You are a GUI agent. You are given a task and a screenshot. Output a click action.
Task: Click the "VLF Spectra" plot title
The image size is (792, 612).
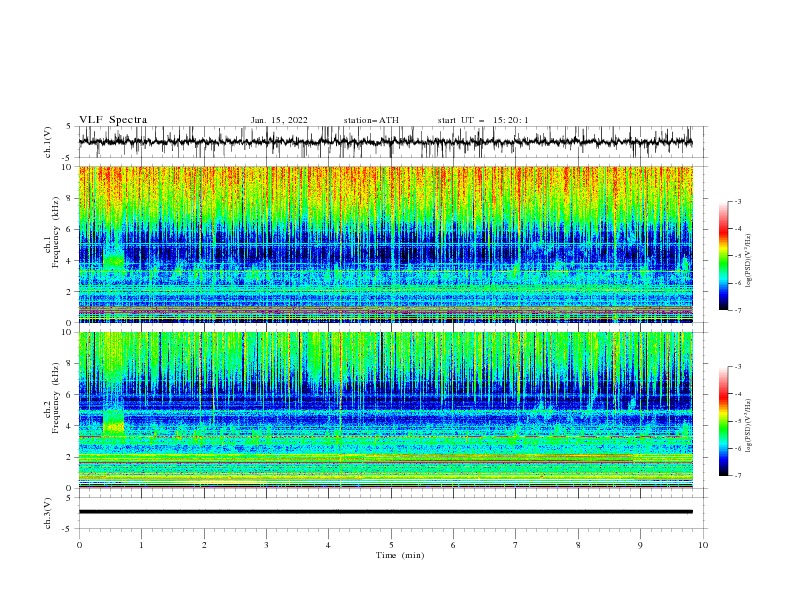[x=113, y=120]
